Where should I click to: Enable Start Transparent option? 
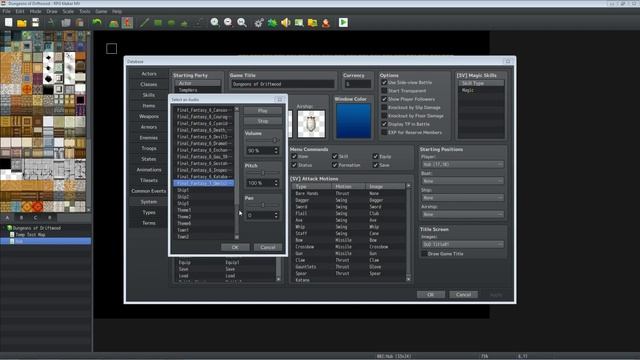pos(384,91)
